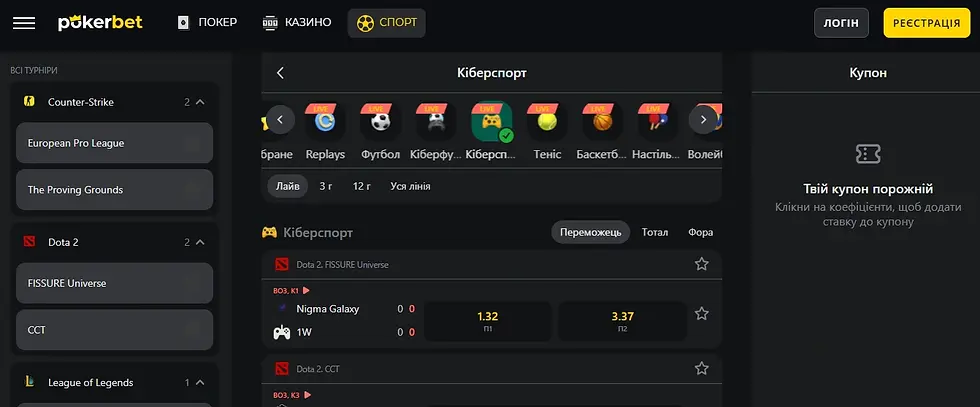
Task: Collapse the League of Legends section
Action: pyautogui.click(x=200, y=383)
